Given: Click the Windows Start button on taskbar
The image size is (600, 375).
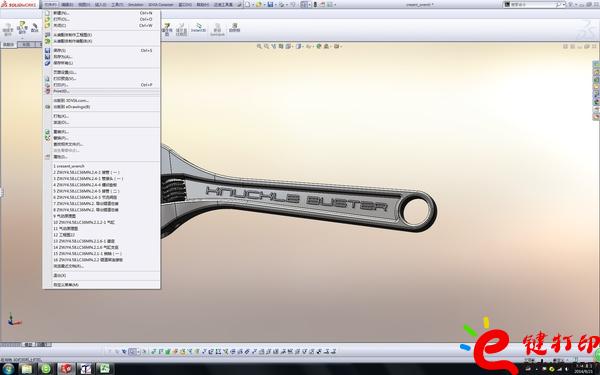Looking at the screenshot, I should [8, 369].
